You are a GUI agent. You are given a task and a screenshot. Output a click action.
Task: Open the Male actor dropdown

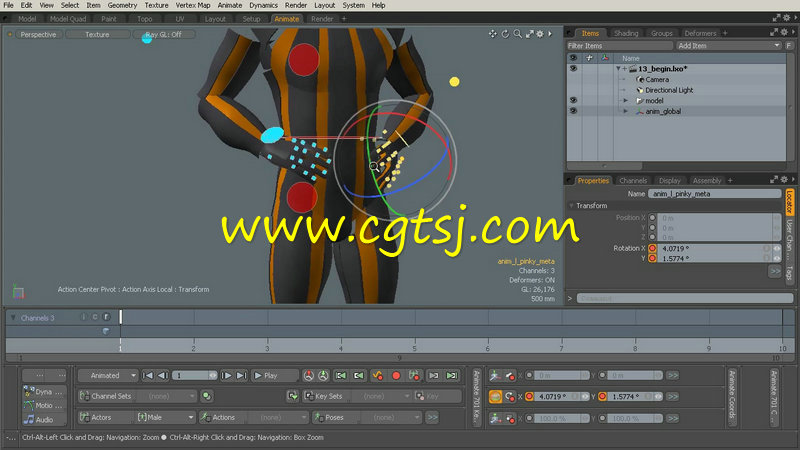(165, 417)
